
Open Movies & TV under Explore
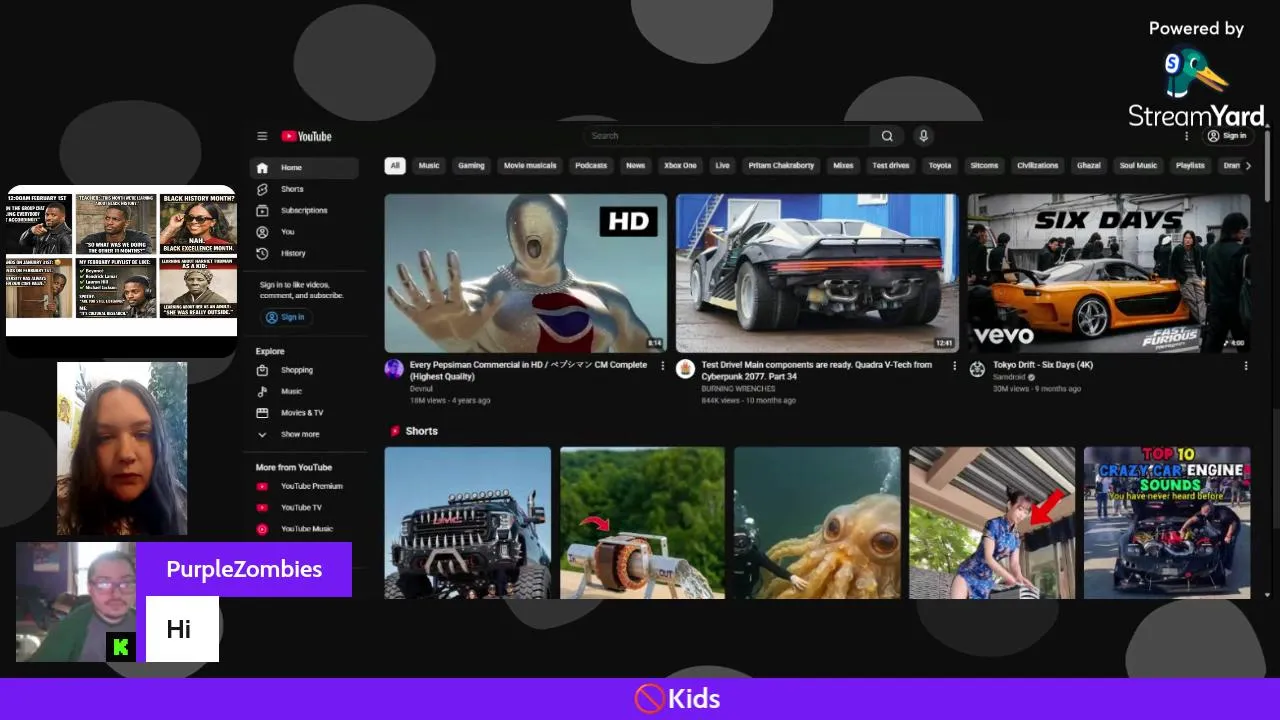pos(303,413)
